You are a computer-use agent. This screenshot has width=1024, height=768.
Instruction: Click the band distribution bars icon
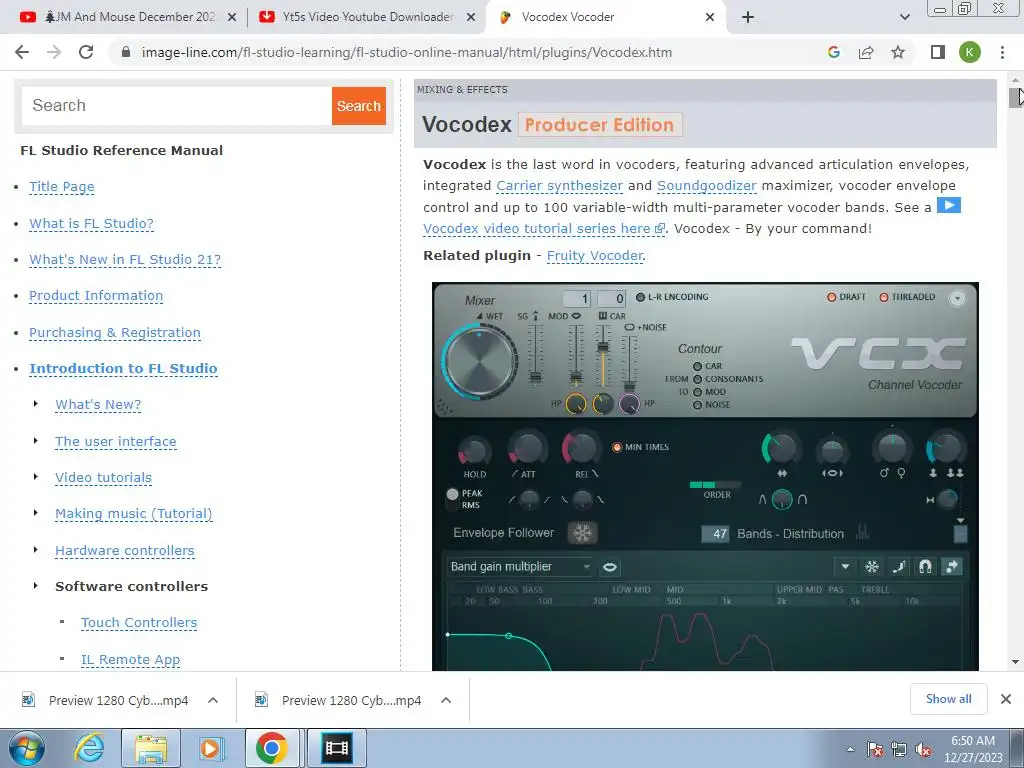[863, 533]
